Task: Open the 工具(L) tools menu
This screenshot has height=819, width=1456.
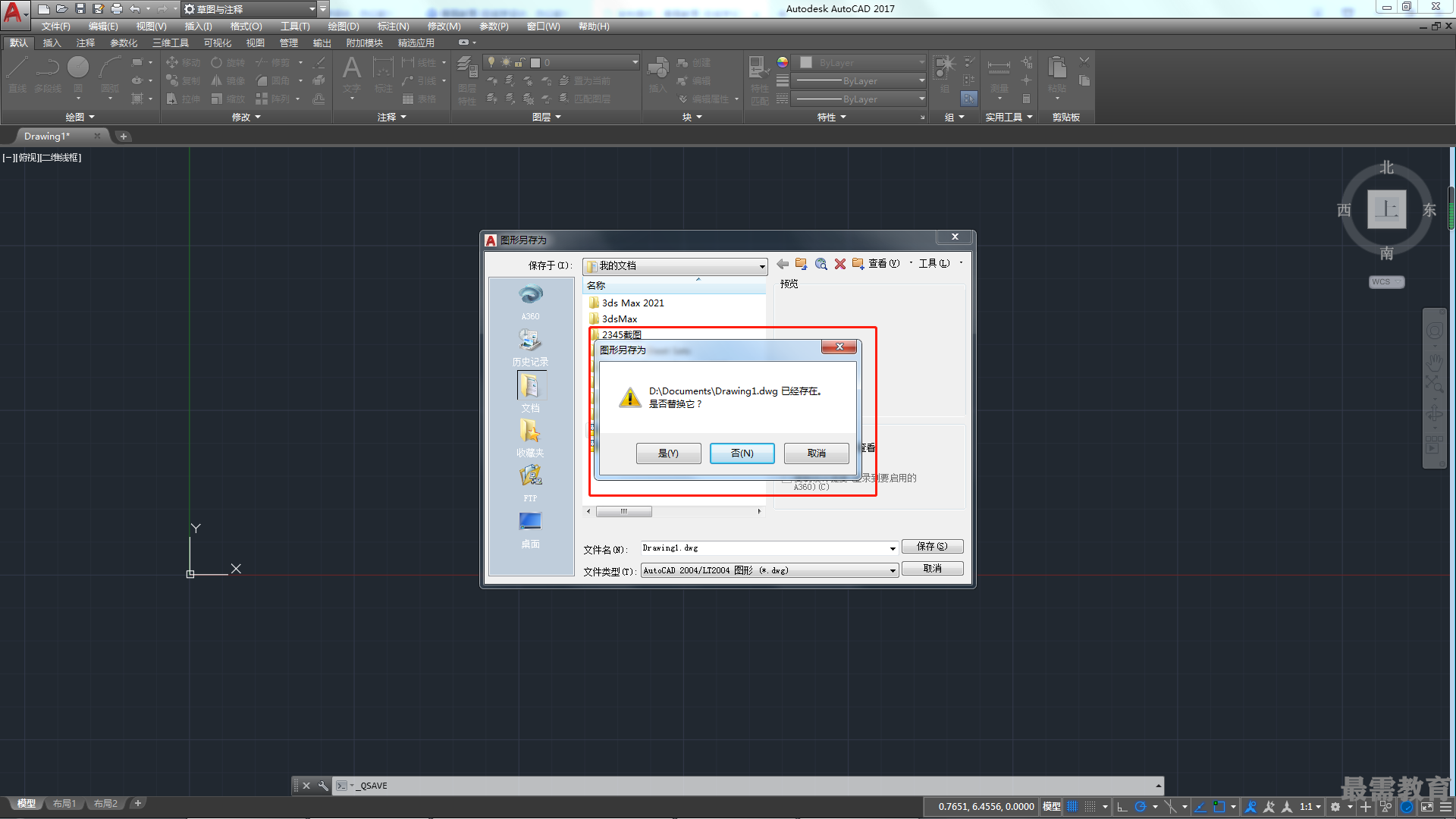Action: (x=934, y=264)
